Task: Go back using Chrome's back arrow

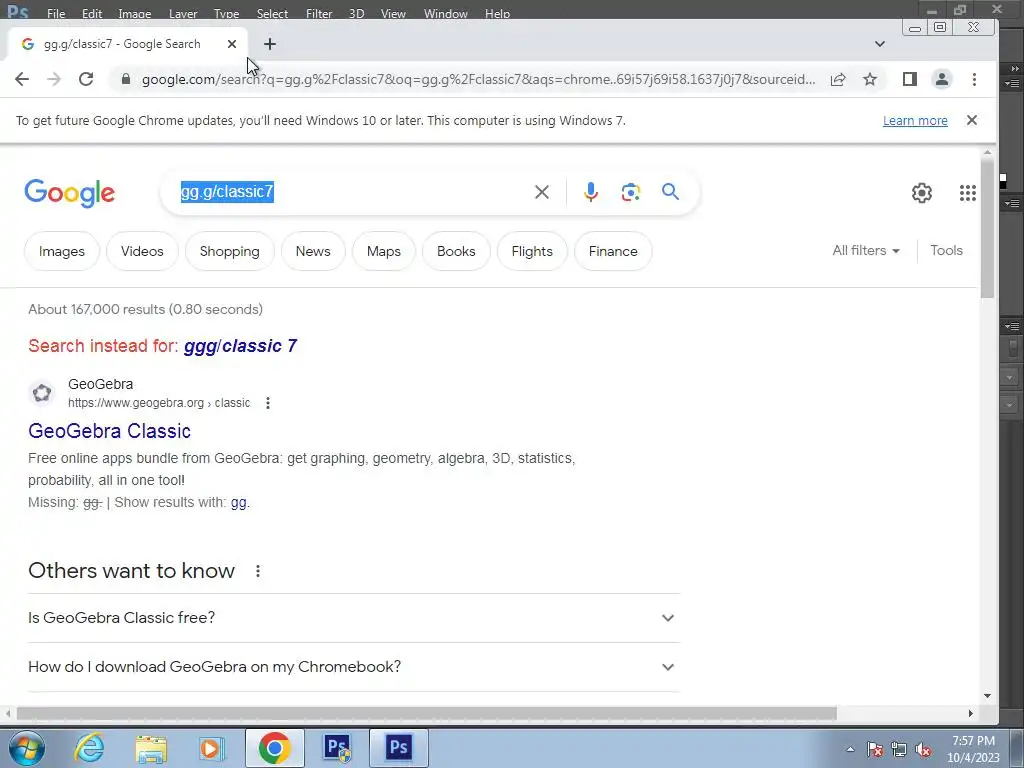Action: click(22, 80)
